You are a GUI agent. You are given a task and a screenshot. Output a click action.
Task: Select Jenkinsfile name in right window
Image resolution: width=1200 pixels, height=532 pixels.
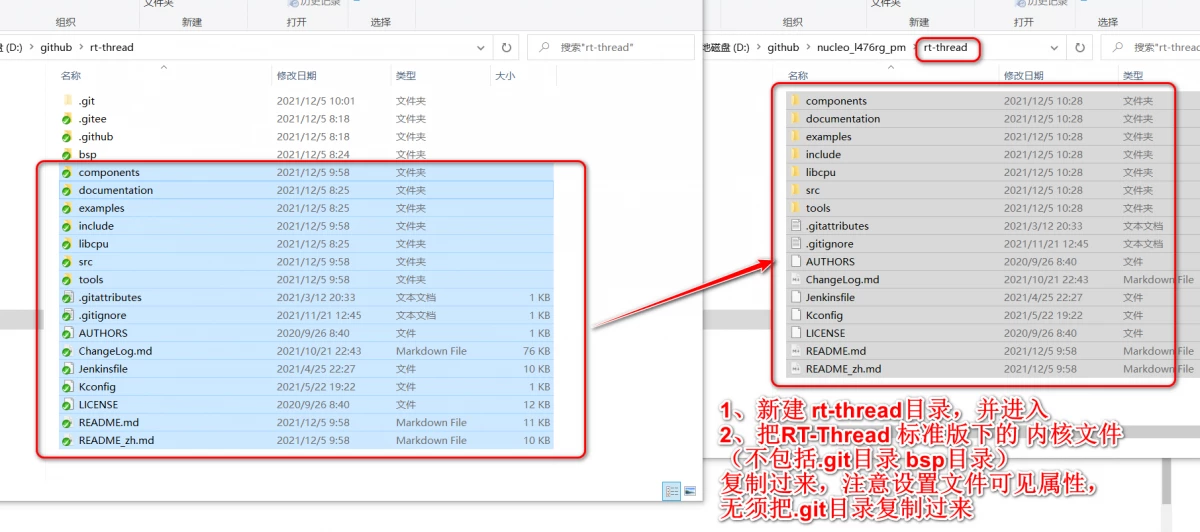click(830, 298)
